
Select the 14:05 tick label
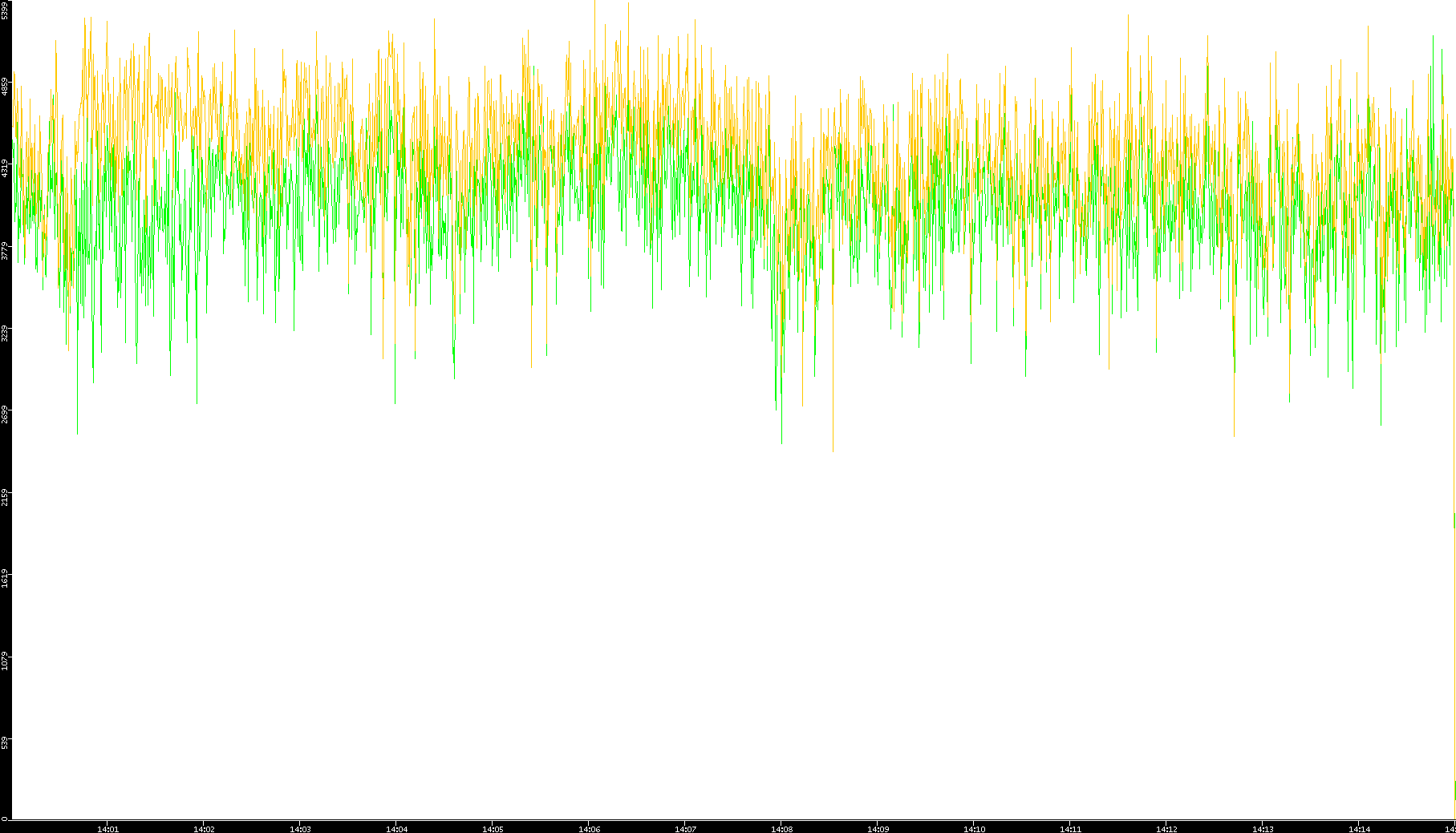493,829
